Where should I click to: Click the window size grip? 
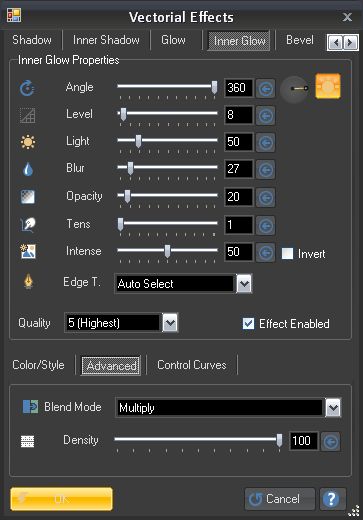coord(355,511)
